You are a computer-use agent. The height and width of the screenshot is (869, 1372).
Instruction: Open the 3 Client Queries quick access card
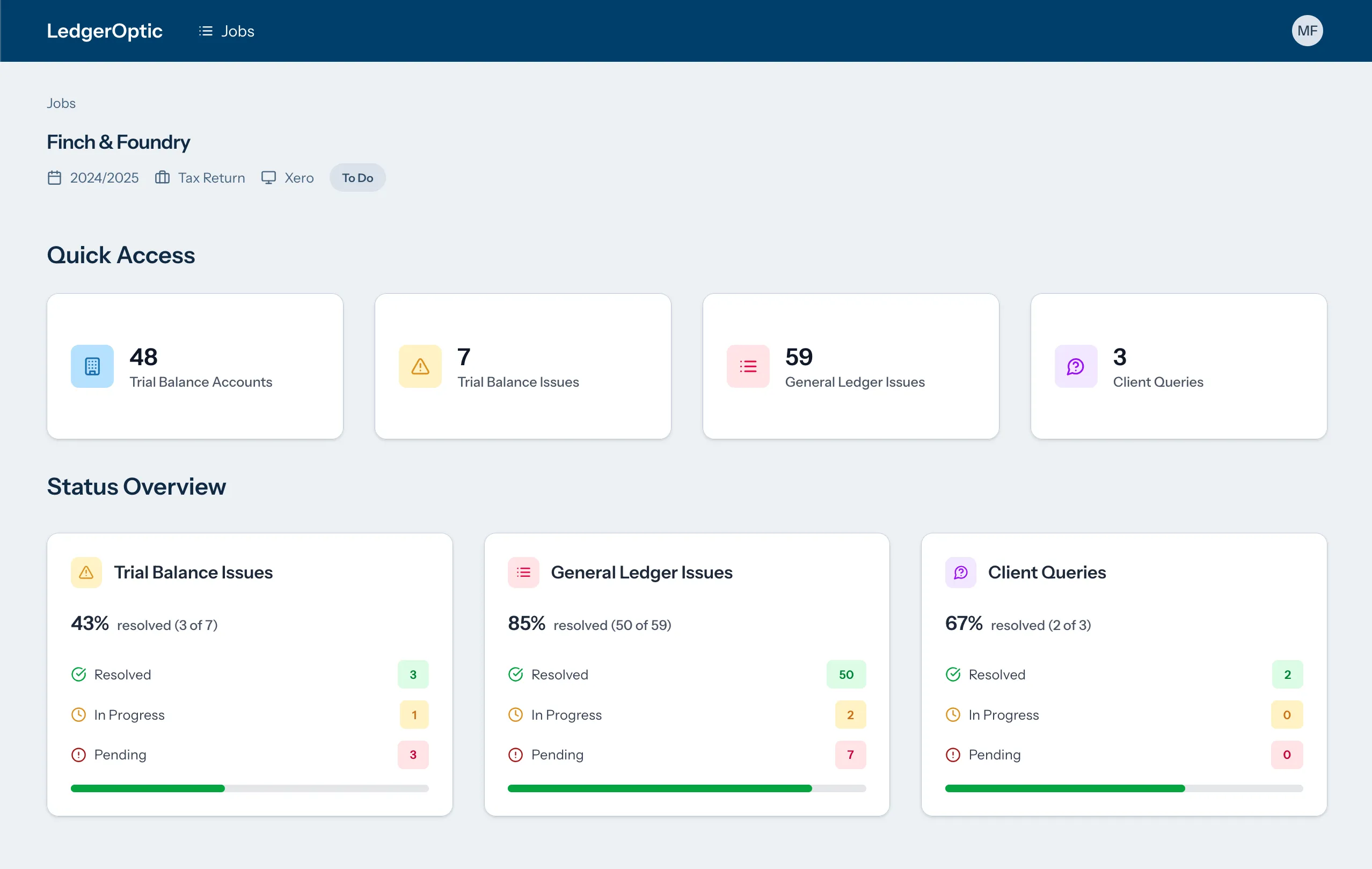tap(1178, 366)
